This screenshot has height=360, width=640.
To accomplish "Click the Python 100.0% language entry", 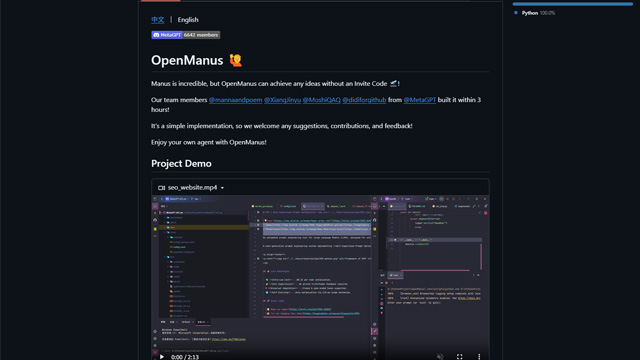I will click(534, 13).
